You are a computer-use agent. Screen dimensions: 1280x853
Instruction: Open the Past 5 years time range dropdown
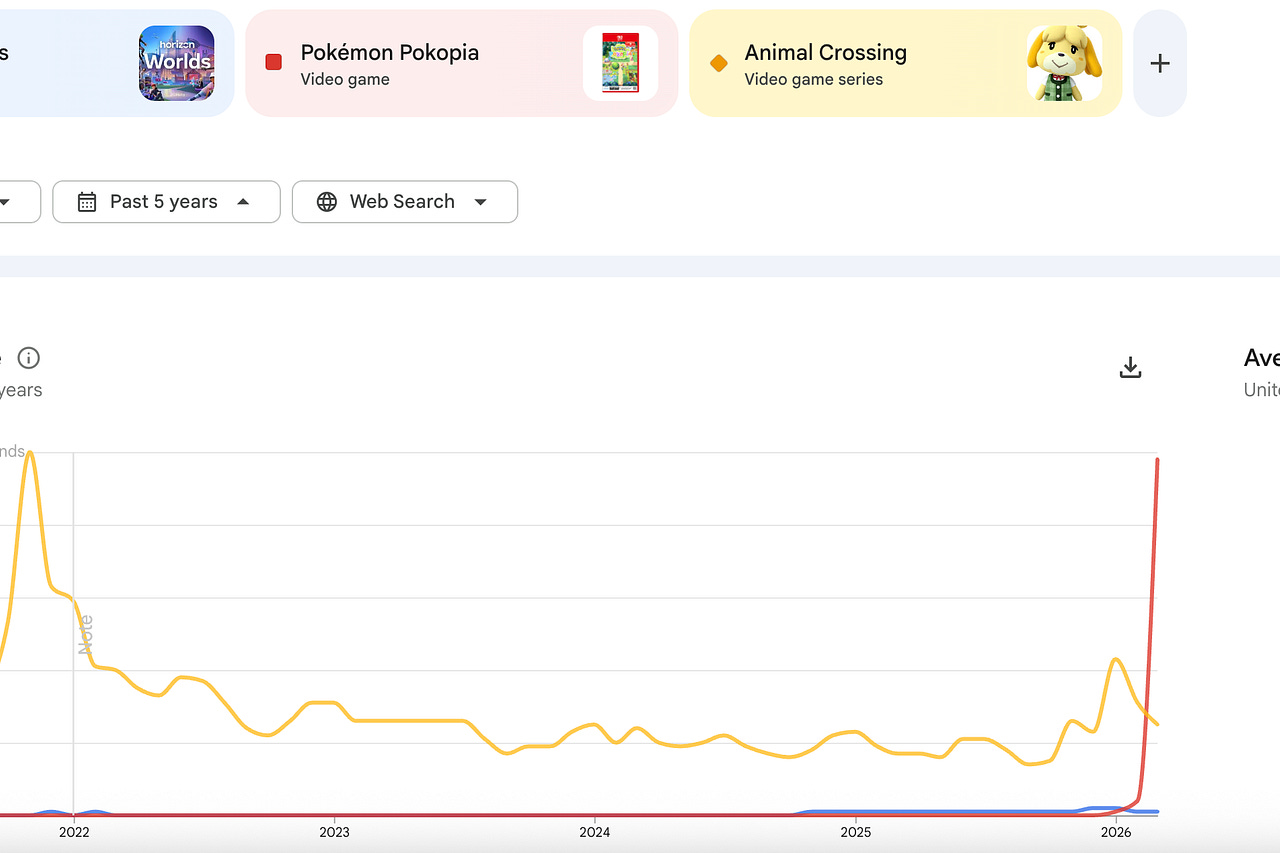coord(166,202)
